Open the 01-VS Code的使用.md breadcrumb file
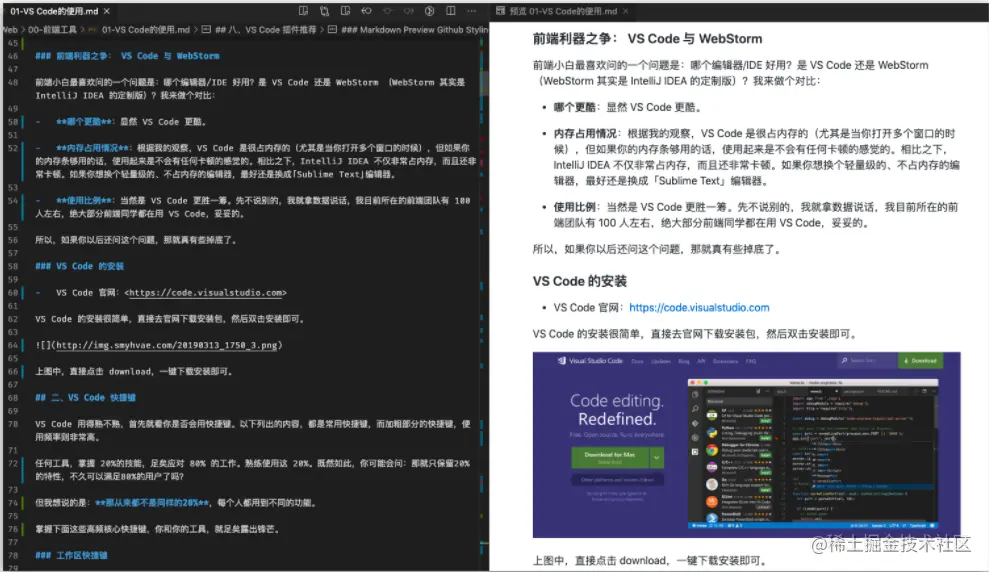The width and height of the screenshot is (989, 572). [146, 30]
